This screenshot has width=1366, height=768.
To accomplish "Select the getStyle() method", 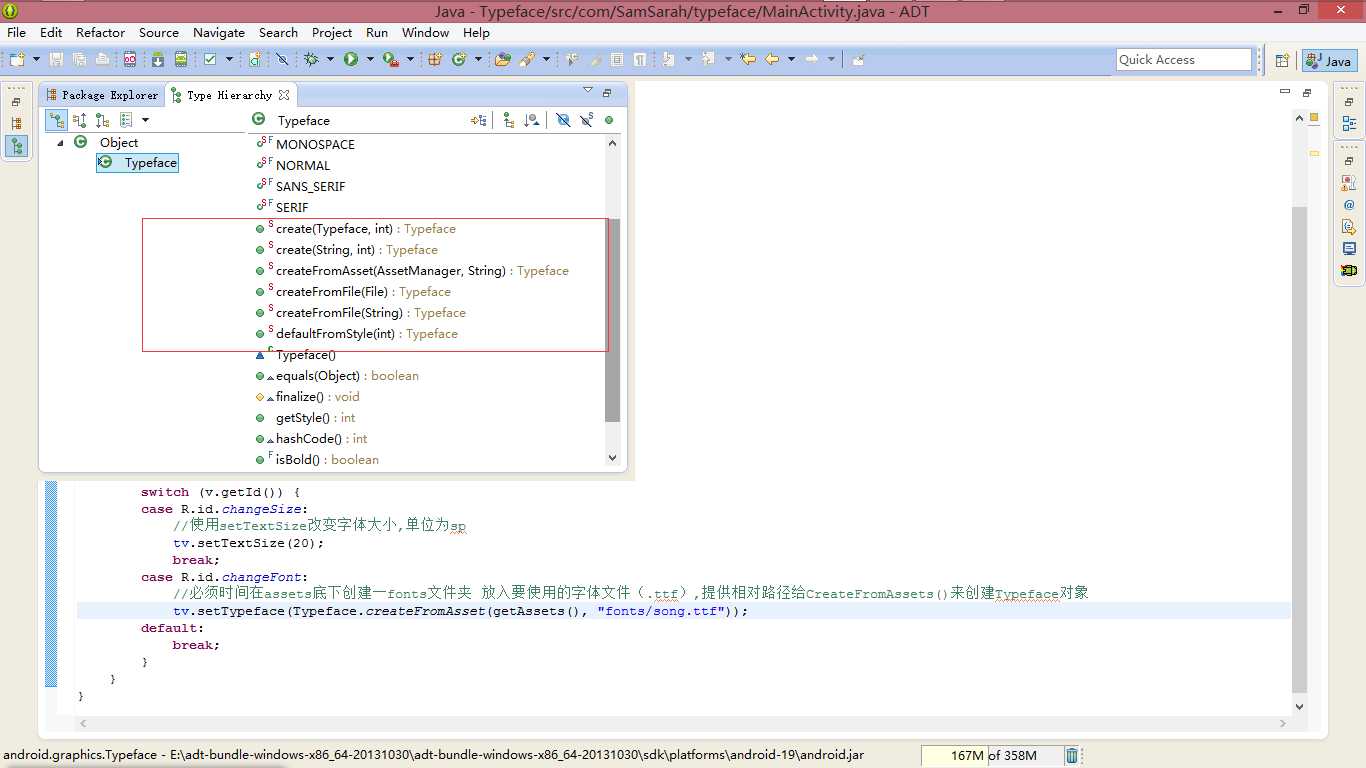I will pos(305,418).
